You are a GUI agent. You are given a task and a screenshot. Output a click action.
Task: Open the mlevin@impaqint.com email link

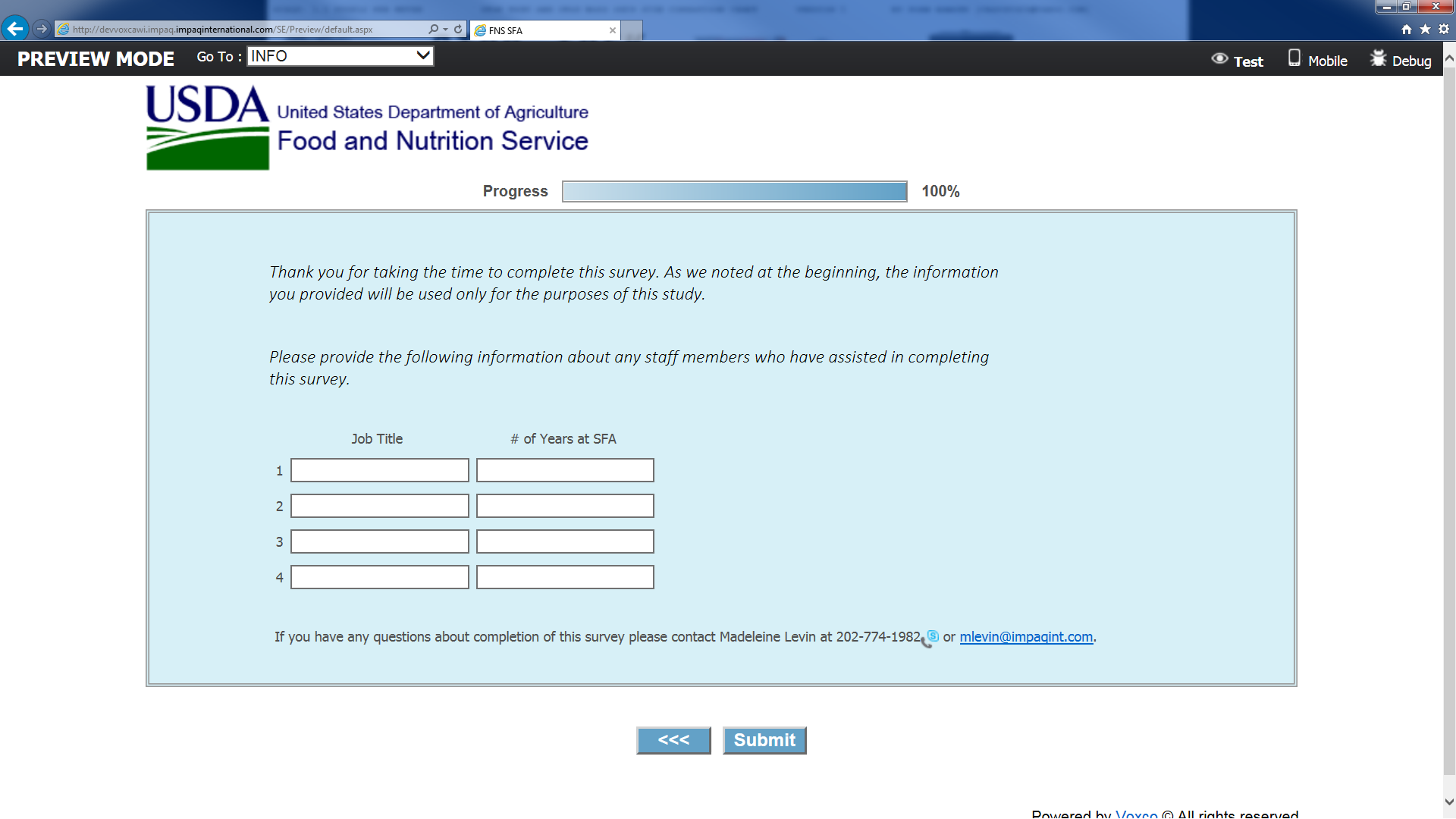(1026, 637)
